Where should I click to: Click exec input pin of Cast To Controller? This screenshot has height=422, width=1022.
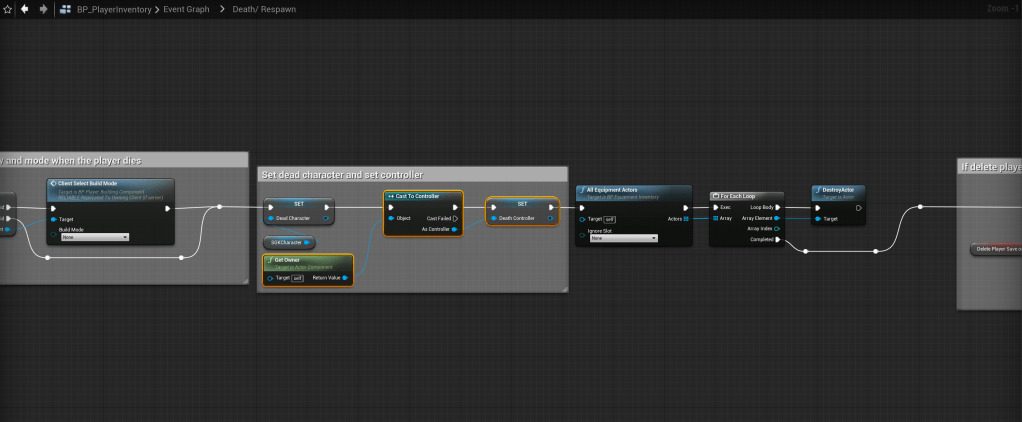pos(391,207)
